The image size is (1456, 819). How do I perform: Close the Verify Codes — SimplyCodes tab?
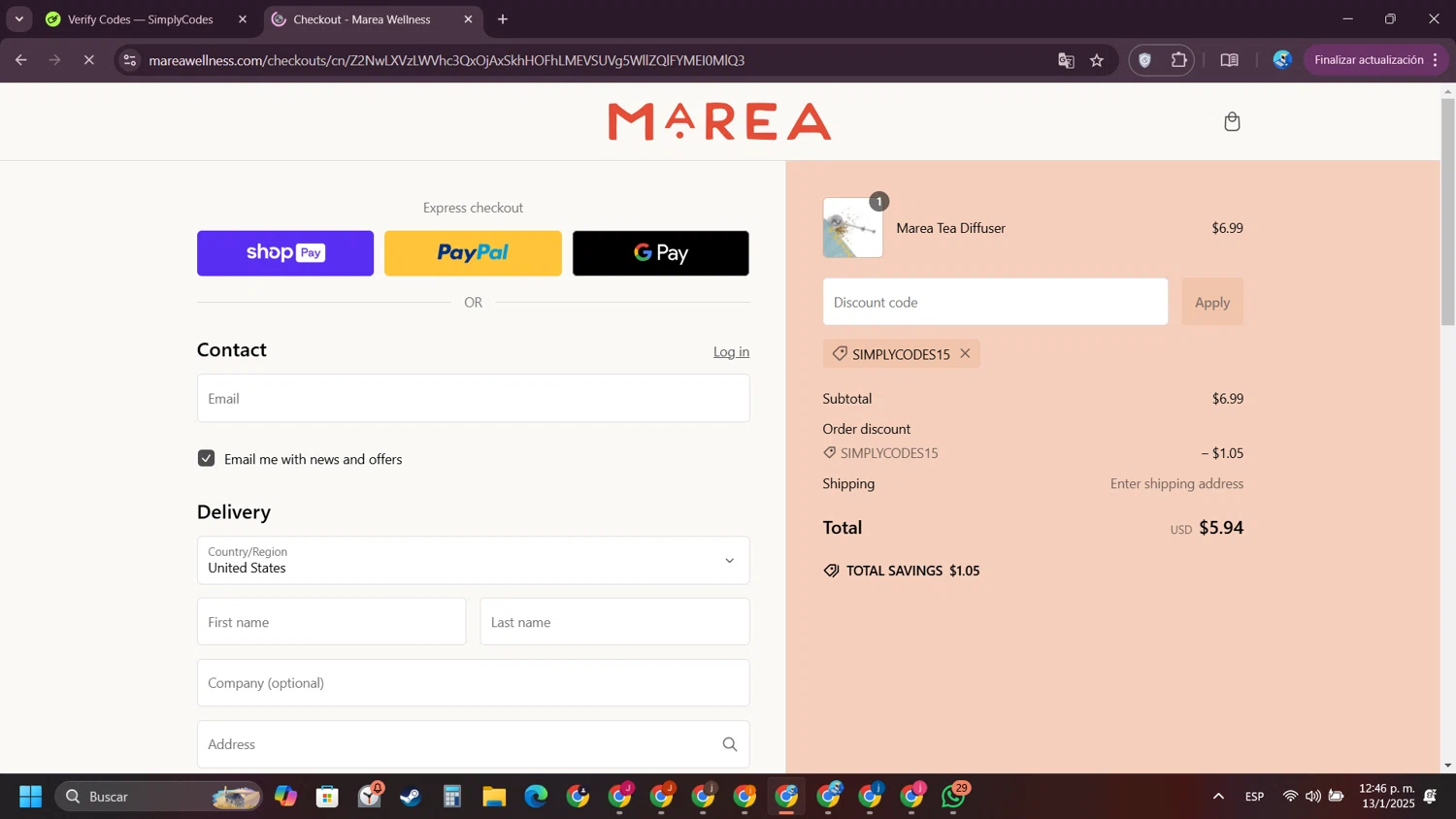(243, 19)
